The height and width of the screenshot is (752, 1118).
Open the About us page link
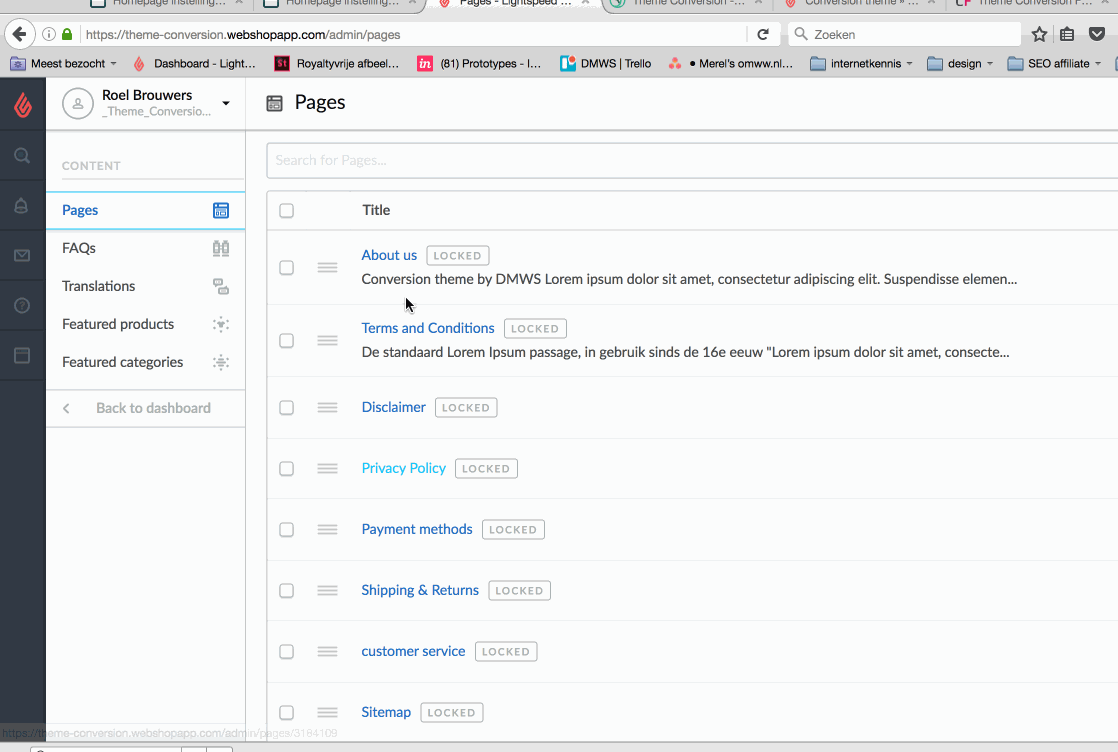tap(389, 255)
